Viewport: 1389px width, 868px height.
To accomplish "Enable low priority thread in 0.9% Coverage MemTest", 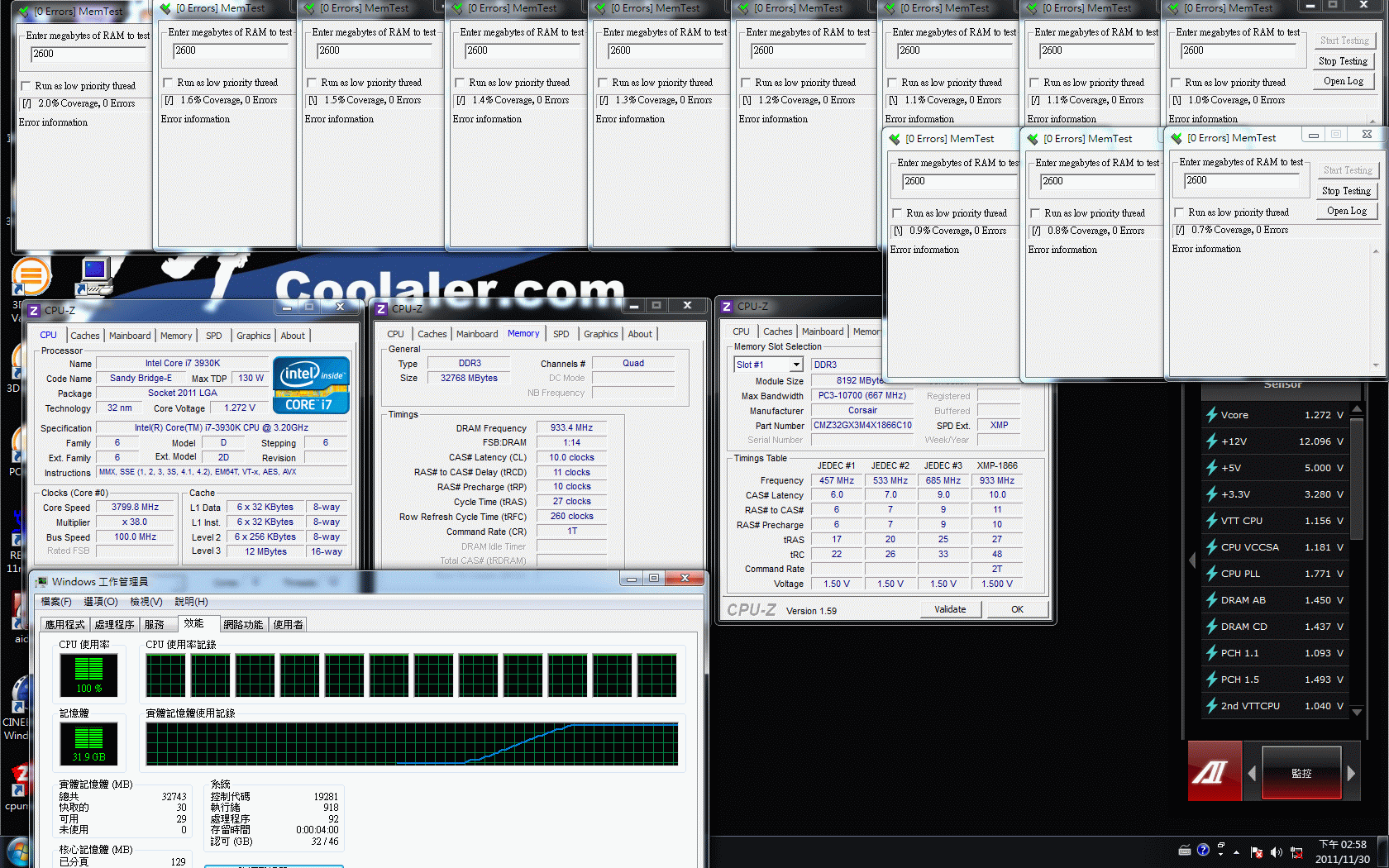I will click(x=896, y=213).
